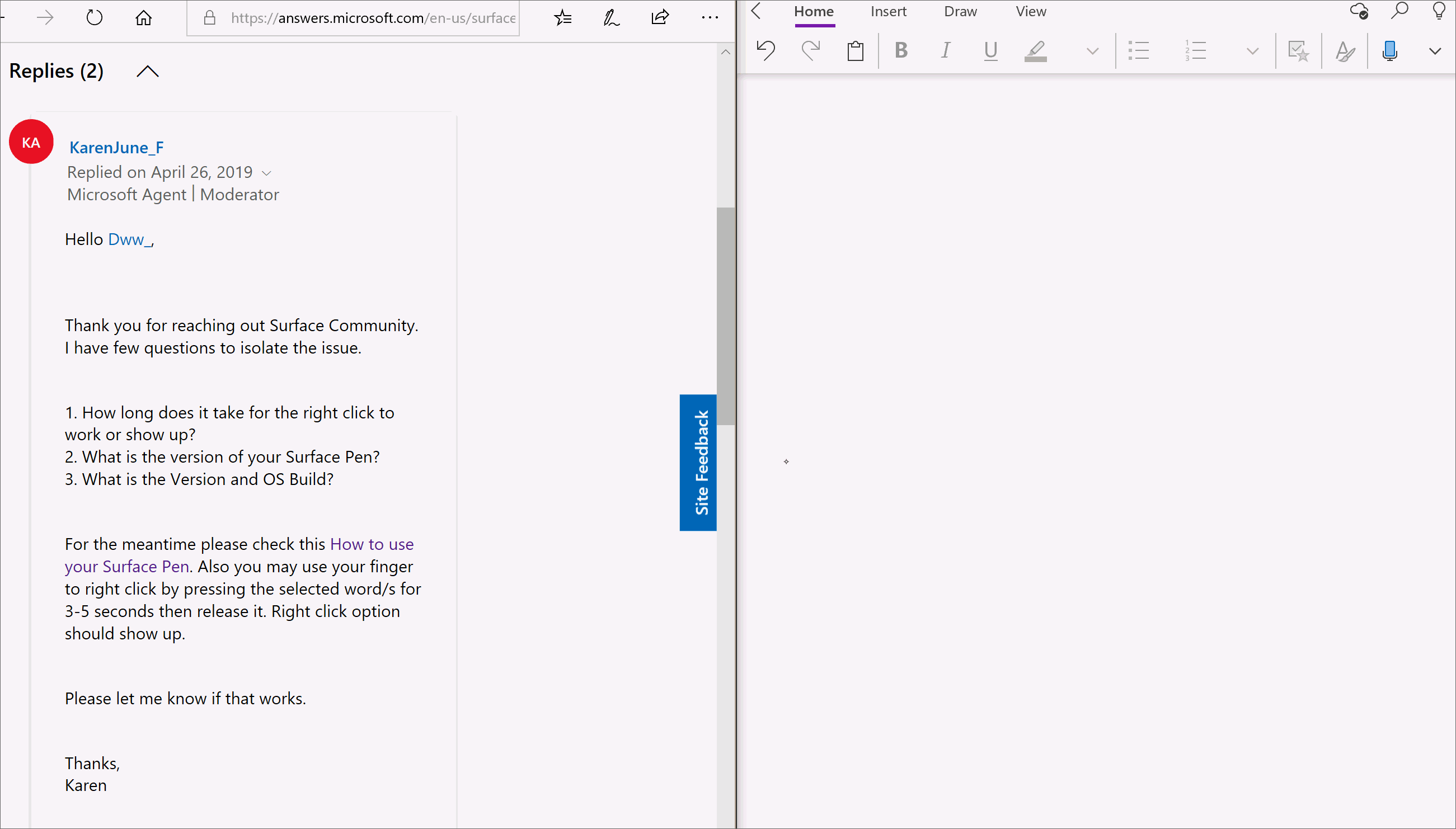Click the Site Feedback button
The image size is (1456, 829).
coord(699,462)
